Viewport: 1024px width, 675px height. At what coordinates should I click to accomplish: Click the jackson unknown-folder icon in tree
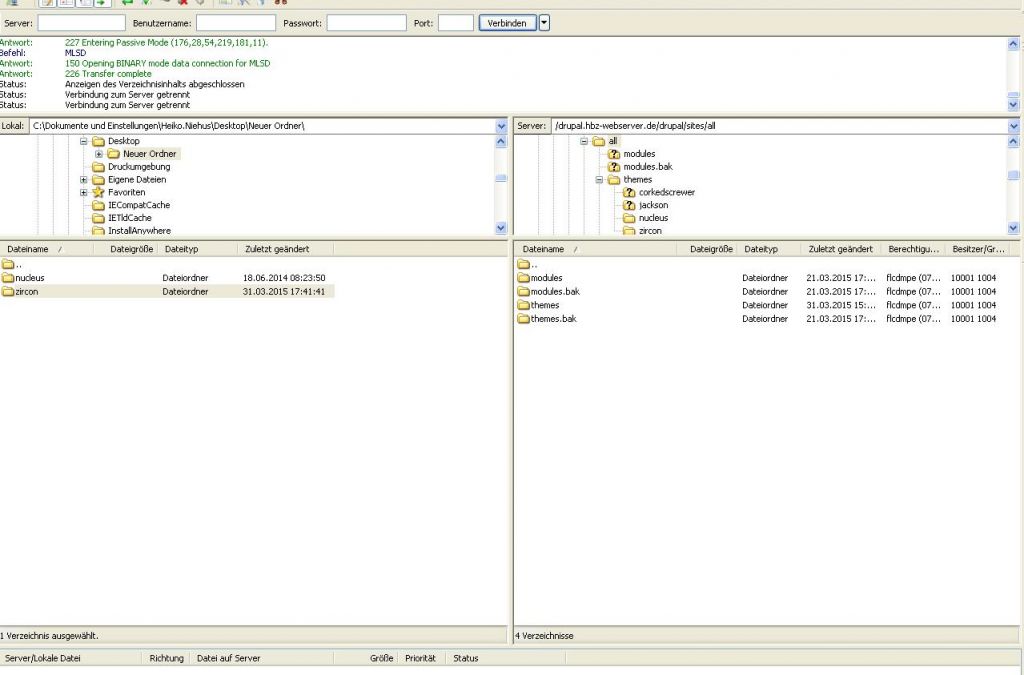[629, 205]
